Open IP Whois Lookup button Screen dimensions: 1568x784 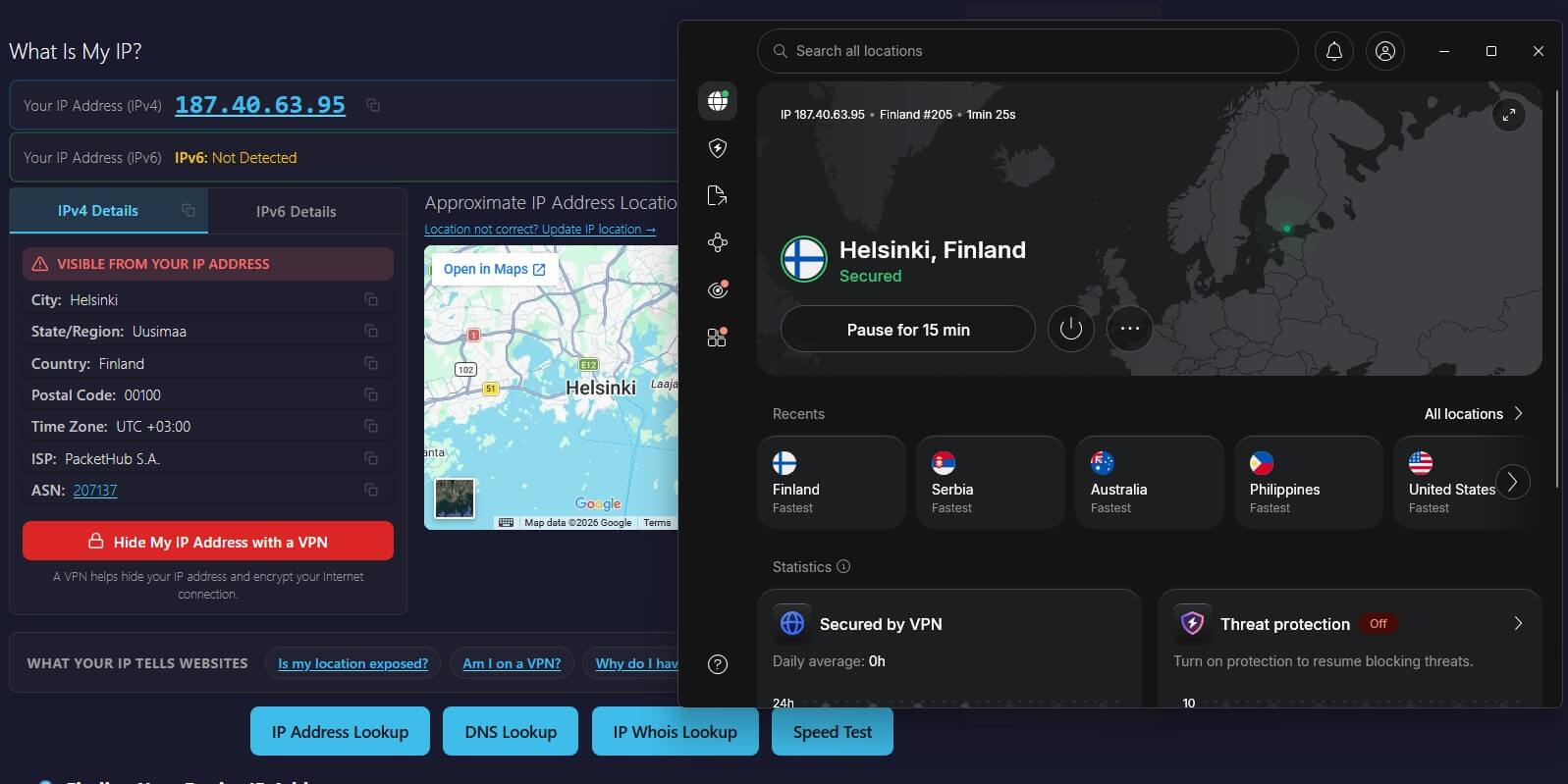click(x=676, y=732)
